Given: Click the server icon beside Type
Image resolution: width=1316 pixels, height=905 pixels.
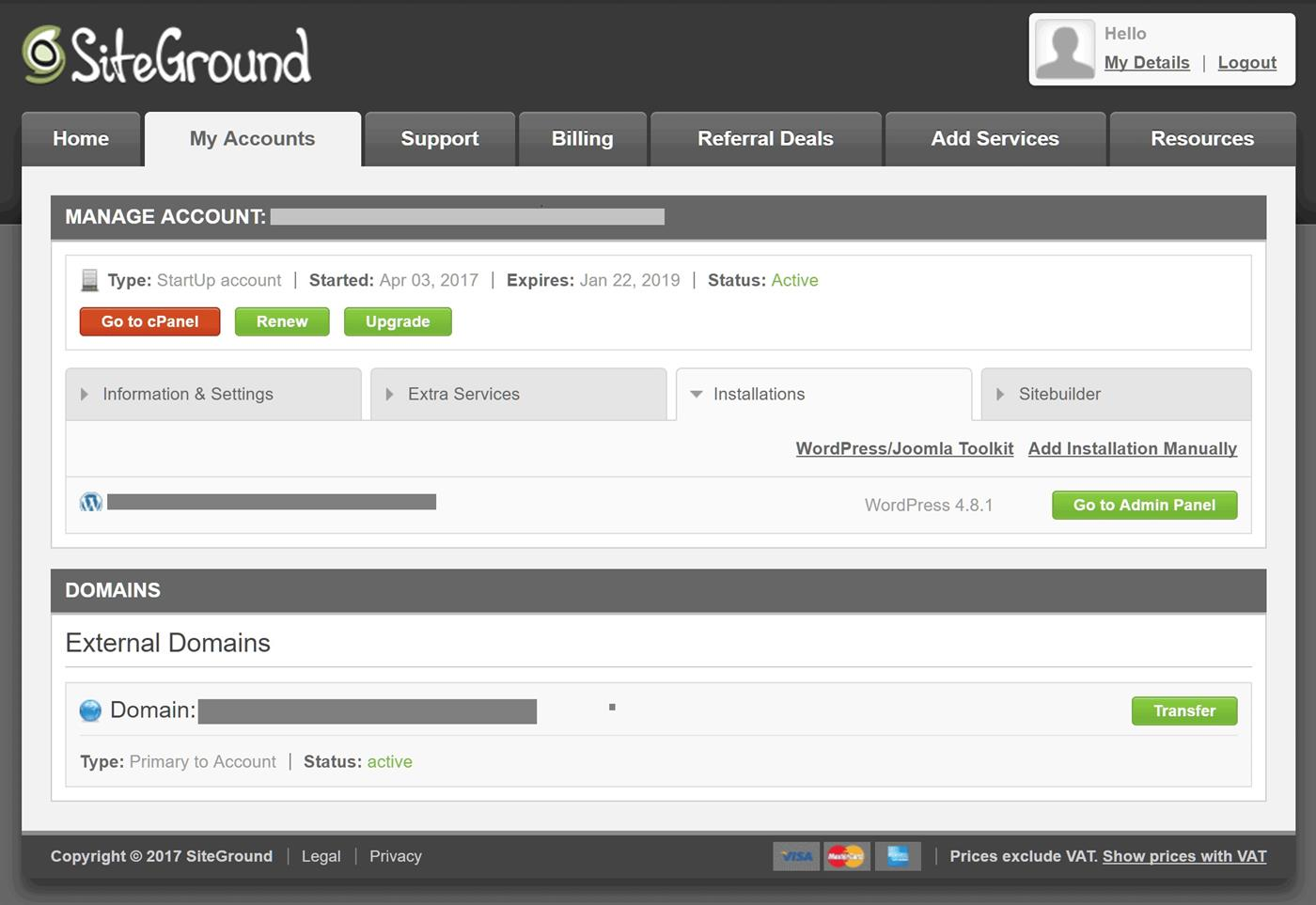Looking at the screenshot, I should pos(89,280).
